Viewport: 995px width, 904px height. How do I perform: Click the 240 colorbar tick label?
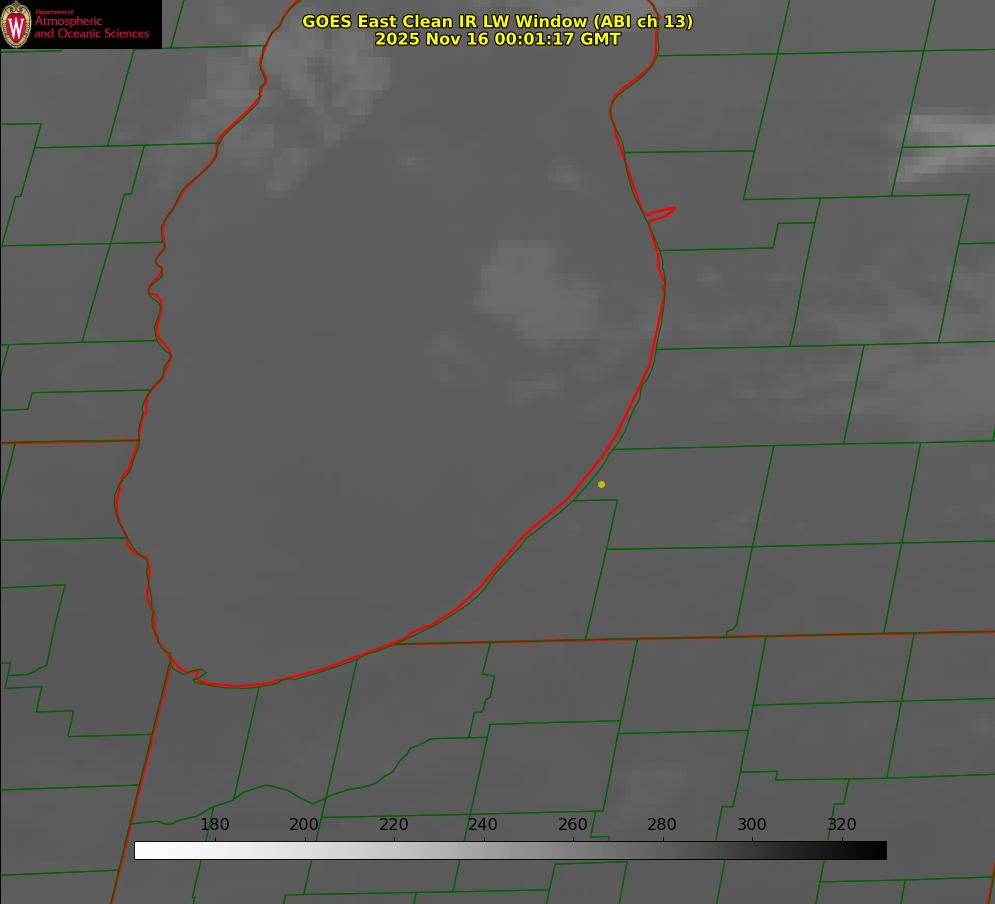tap(483, 825)
